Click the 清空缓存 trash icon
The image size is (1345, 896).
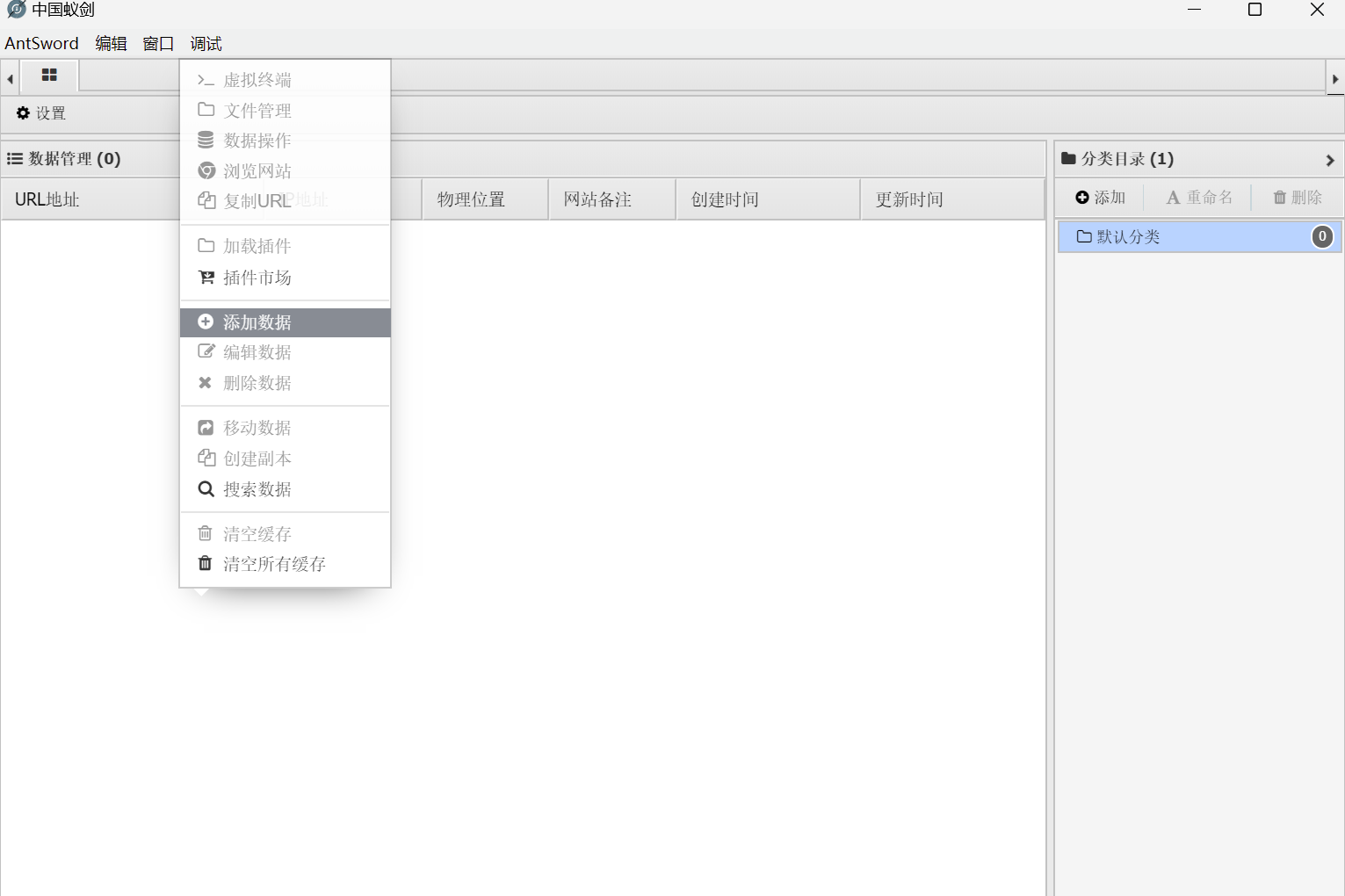205,533
